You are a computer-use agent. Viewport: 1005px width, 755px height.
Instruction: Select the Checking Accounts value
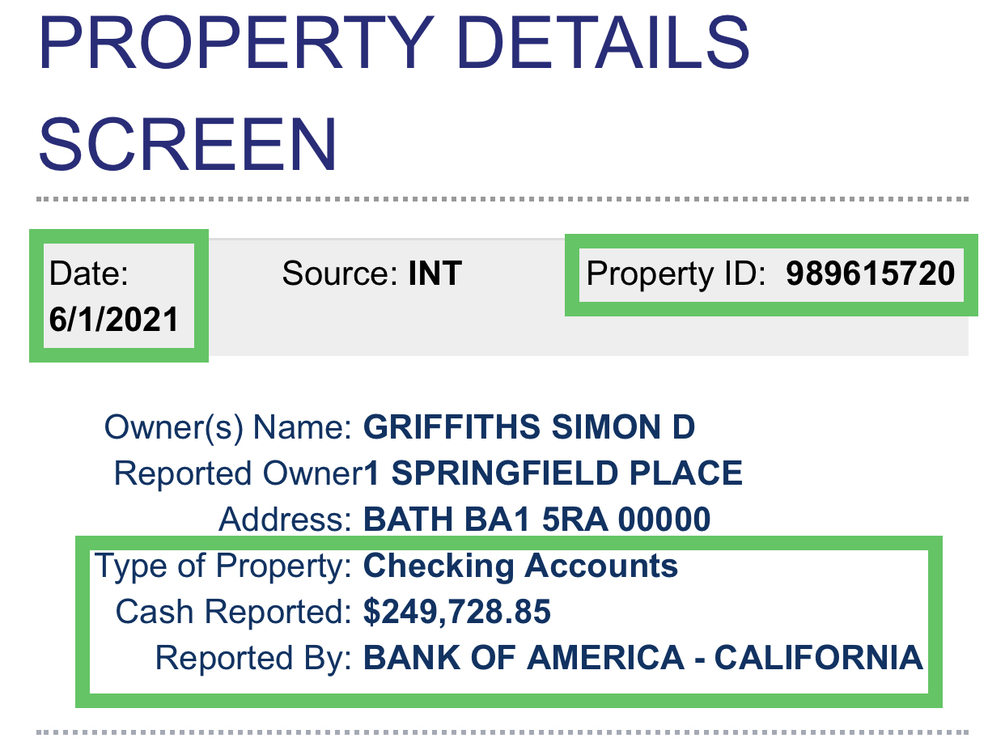point(521,566)
